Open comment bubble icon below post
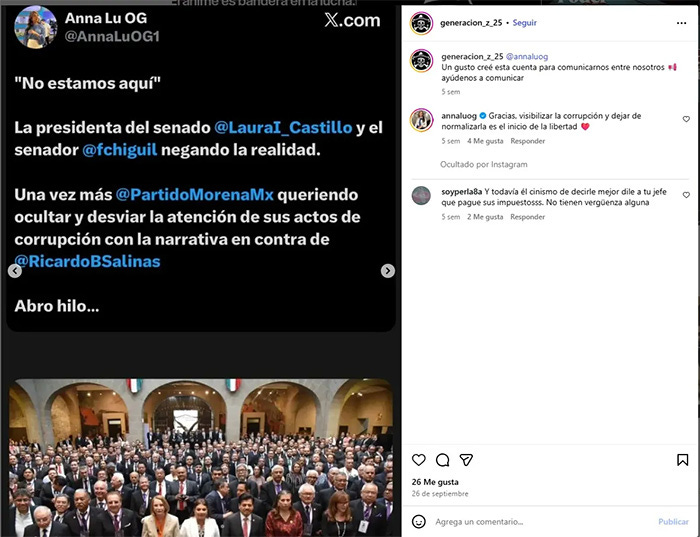The image size is (700, 537). coord(442,460)
